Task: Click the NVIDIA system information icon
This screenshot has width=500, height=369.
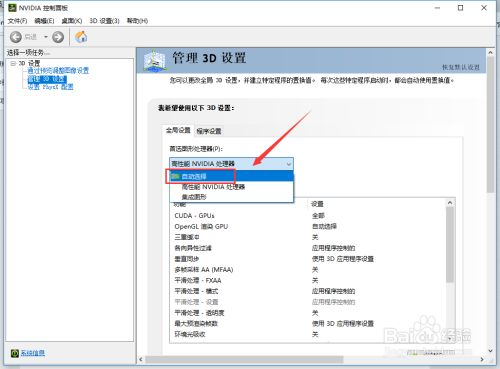Action: 14,353
